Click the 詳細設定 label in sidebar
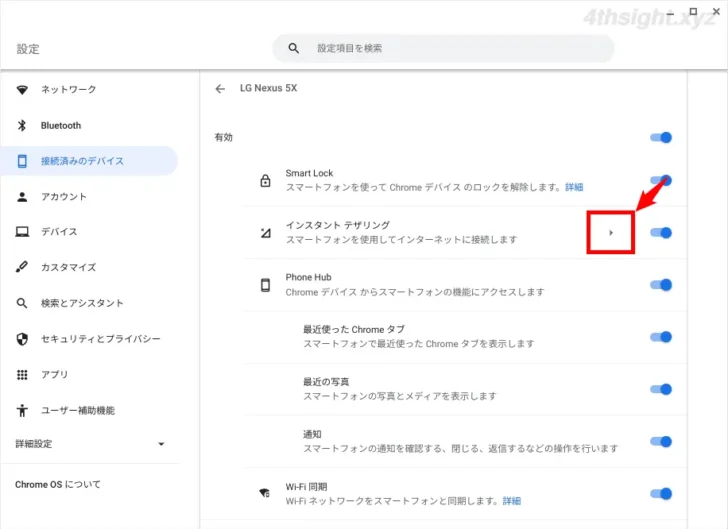This screenshot has height=529, width=728. click(33, 444)
